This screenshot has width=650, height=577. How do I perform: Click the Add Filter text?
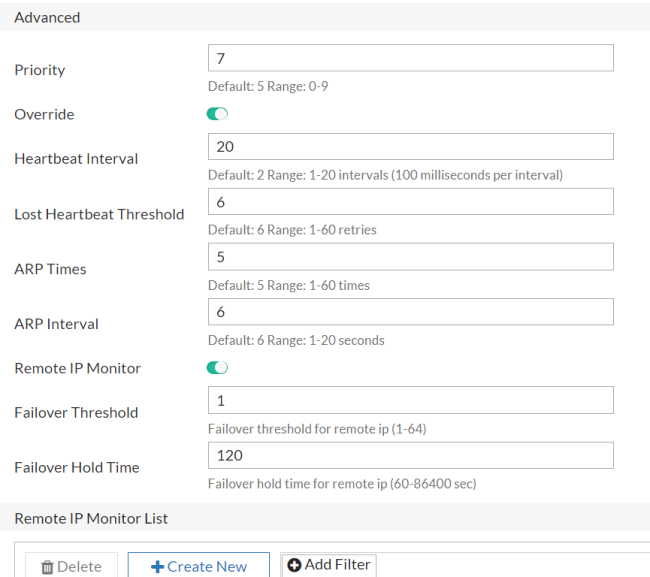(x=338, y=565)
